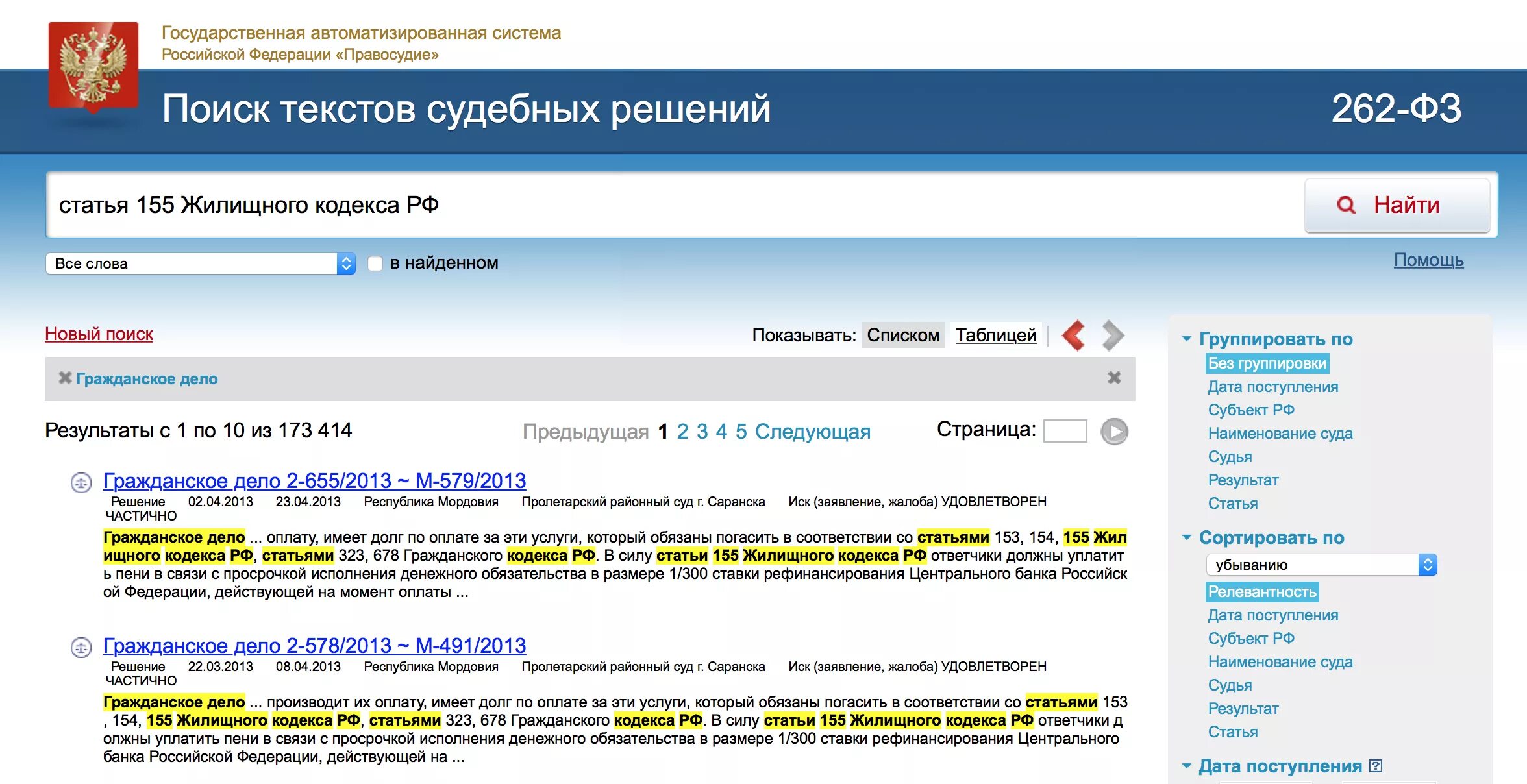
Task: Sort results by Субъект РФ
Action: coord(1251,639)
